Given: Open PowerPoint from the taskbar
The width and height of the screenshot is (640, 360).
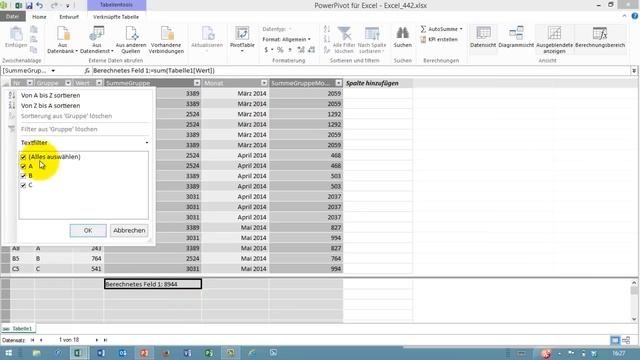Looking at the screenshot, I should (x=144, y=353).
